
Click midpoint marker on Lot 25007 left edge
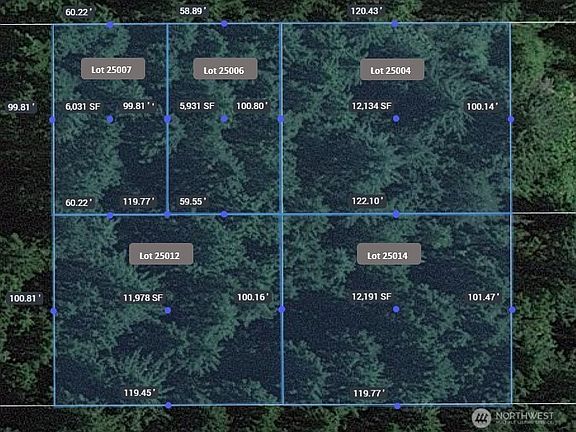pos(53,120)
